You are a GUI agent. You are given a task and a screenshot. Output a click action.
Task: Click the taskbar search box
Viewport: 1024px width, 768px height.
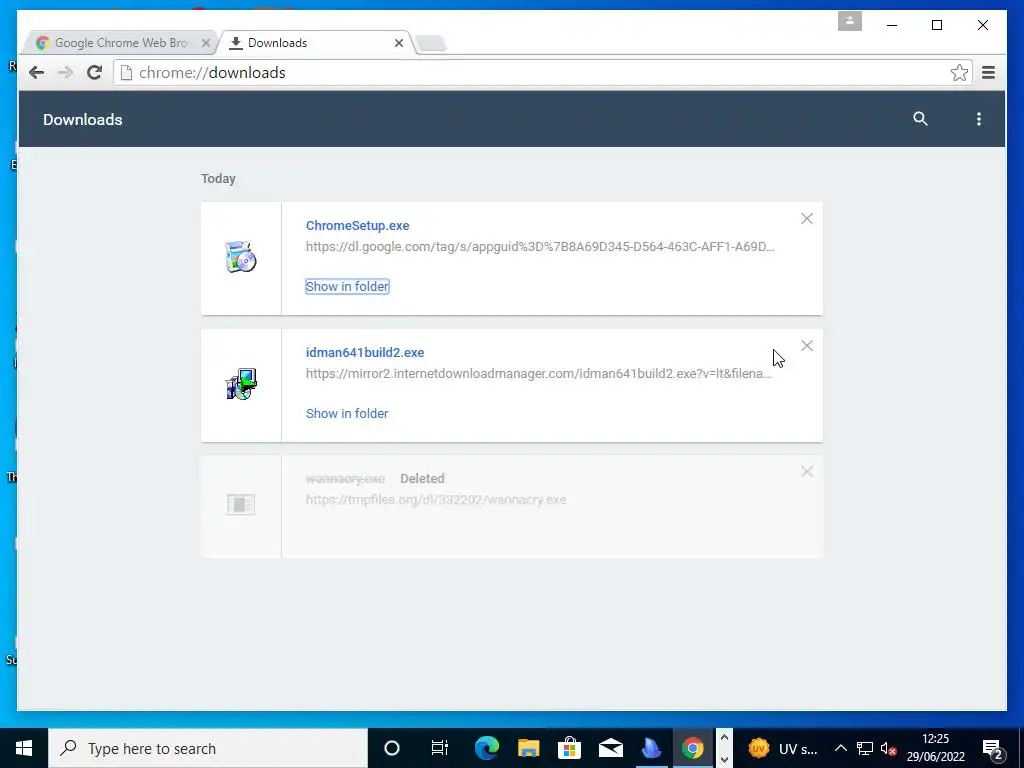[x=208, y=748]
